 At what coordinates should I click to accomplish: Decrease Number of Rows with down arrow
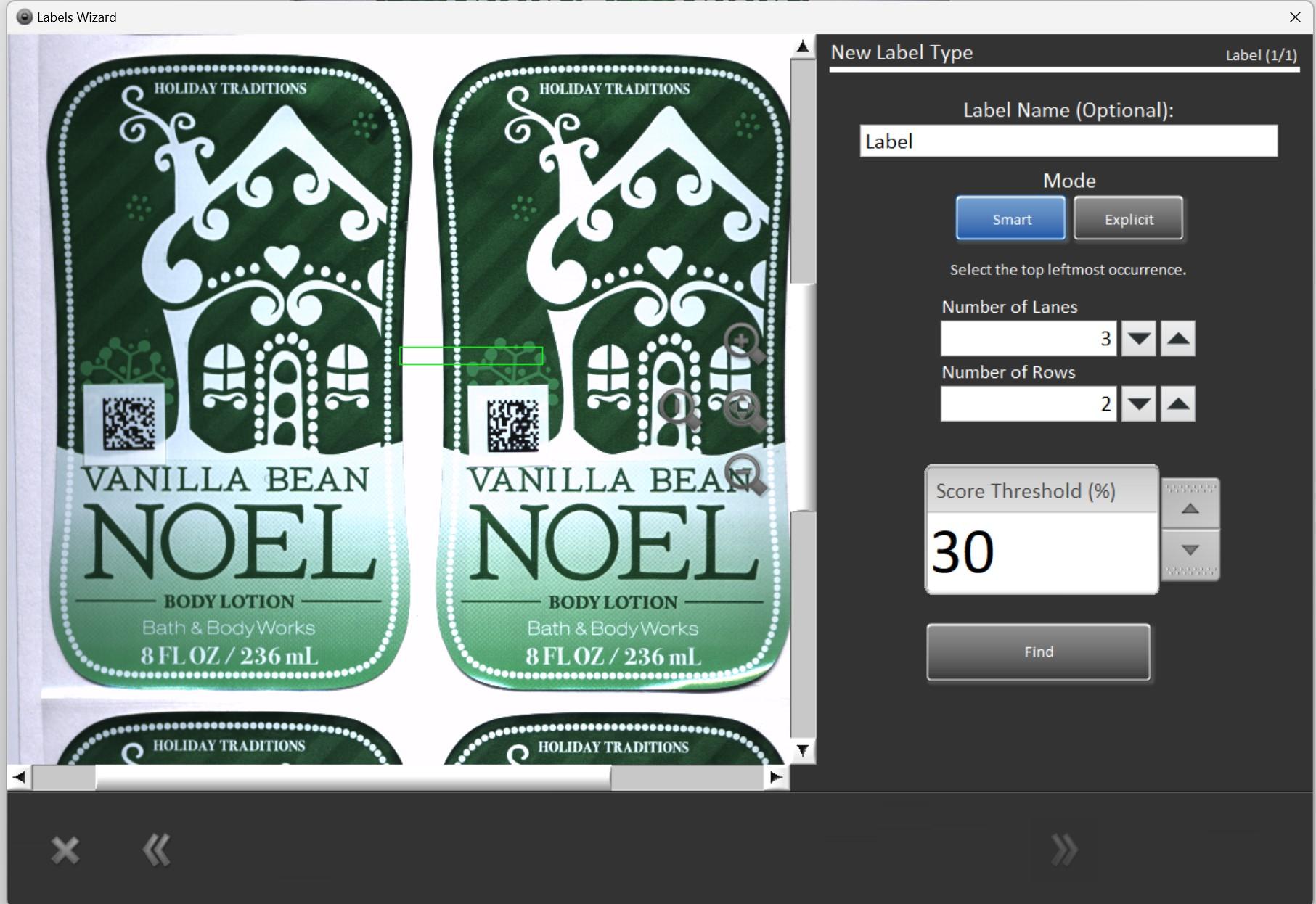tap(1138, 404)
